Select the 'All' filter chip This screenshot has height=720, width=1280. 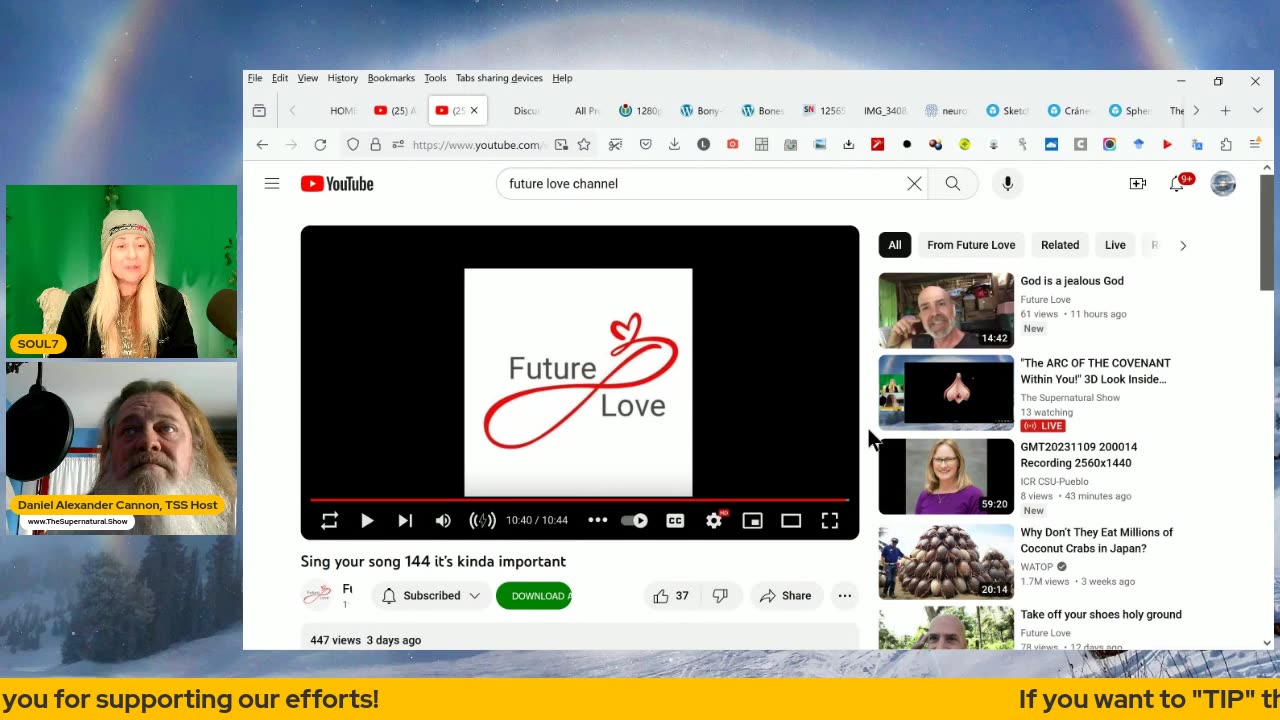[895, 245]
